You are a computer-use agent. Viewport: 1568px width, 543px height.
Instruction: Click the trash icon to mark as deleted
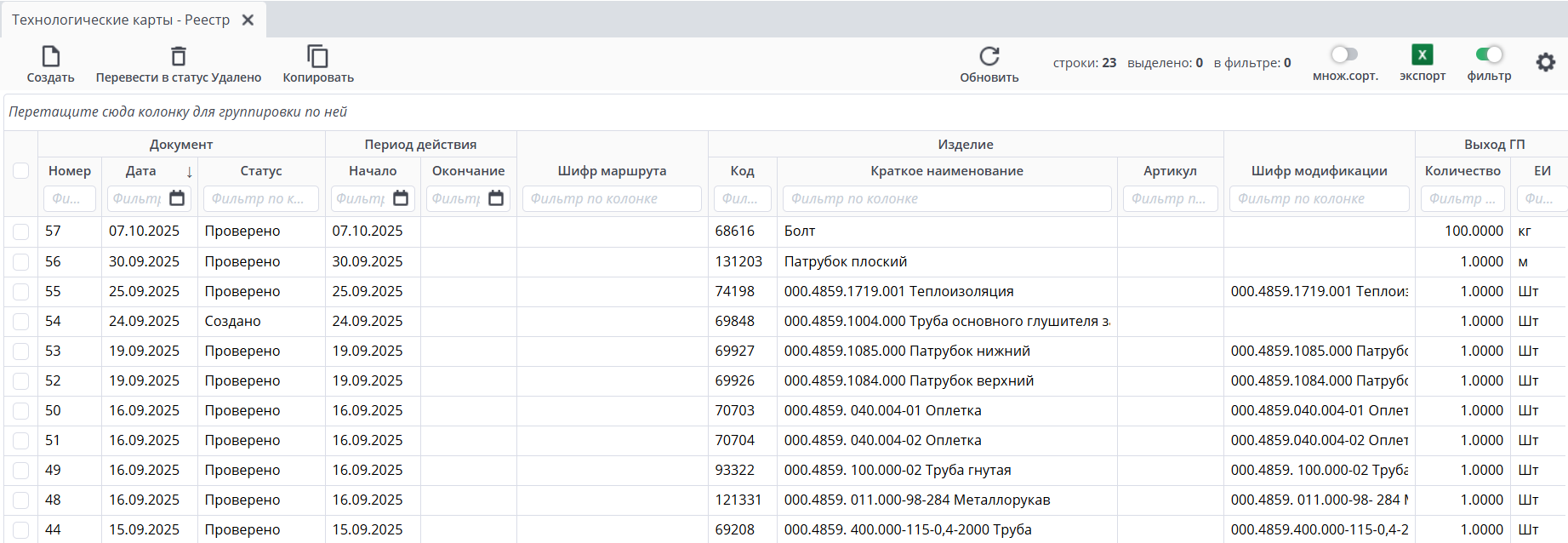[x=178, y=57]
